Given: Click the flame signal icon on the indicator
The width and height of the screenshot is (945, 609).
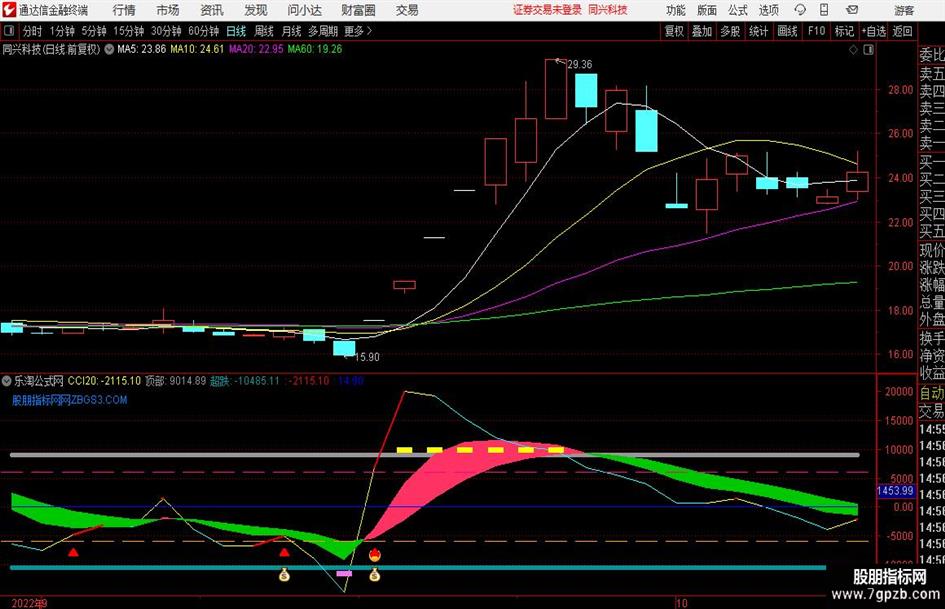Looking at the screenshot, I should tap(374, 554).
